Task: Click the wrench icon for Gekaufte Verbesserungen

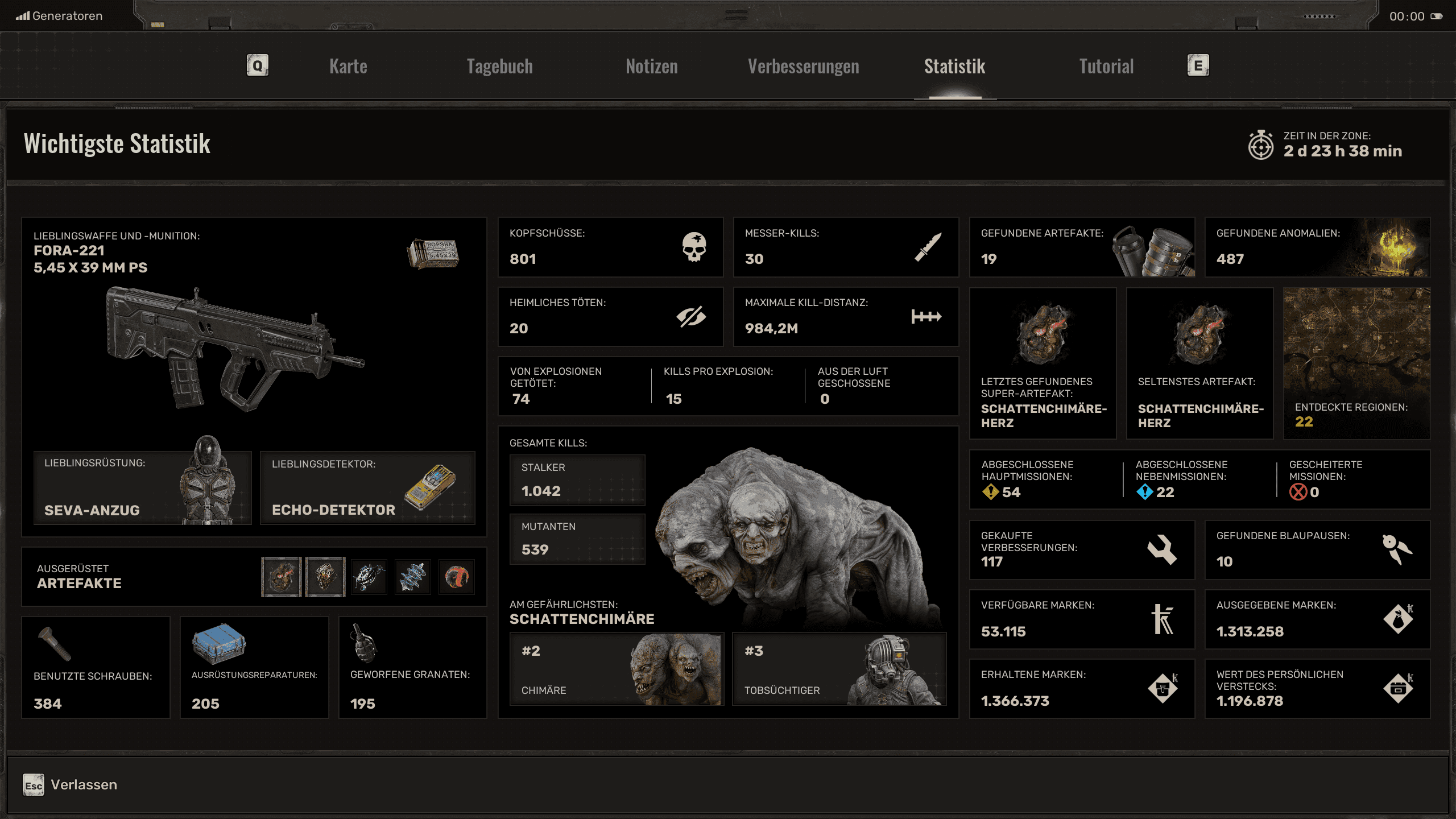Action: [x=1163, y=550]
